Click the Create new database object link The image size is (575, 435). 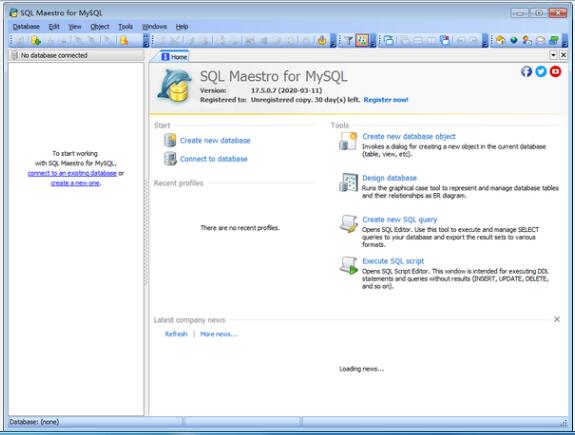point(409,136)
